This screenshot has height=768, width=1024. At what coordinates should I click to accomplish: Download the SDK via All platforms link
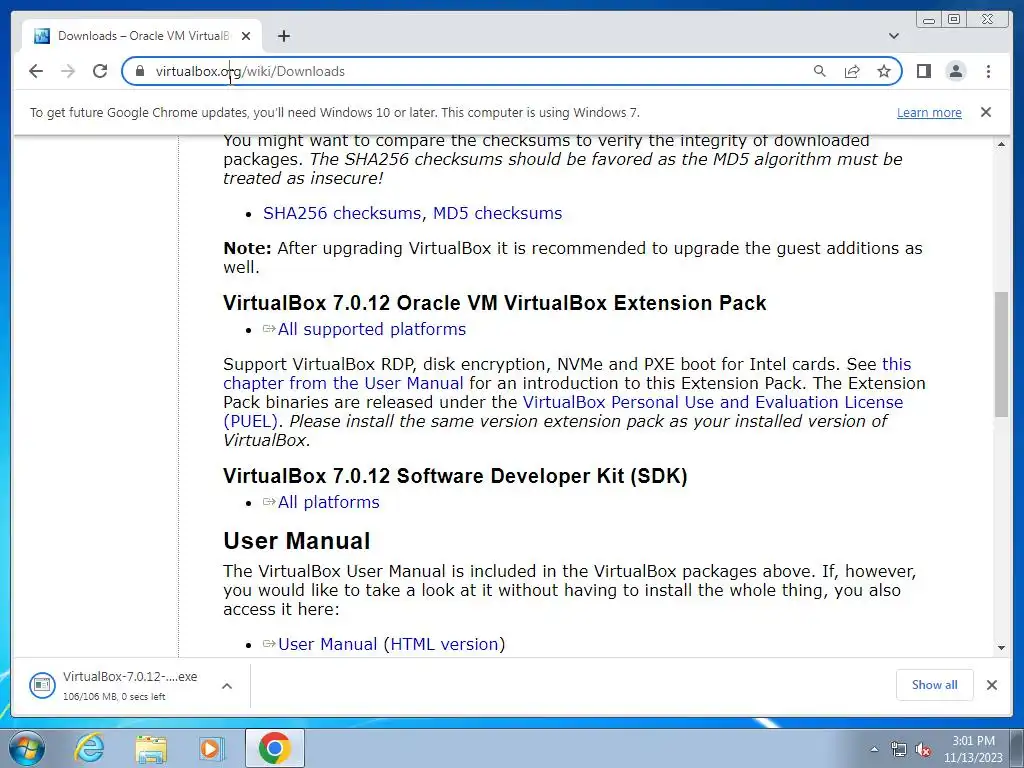(328, 502)
